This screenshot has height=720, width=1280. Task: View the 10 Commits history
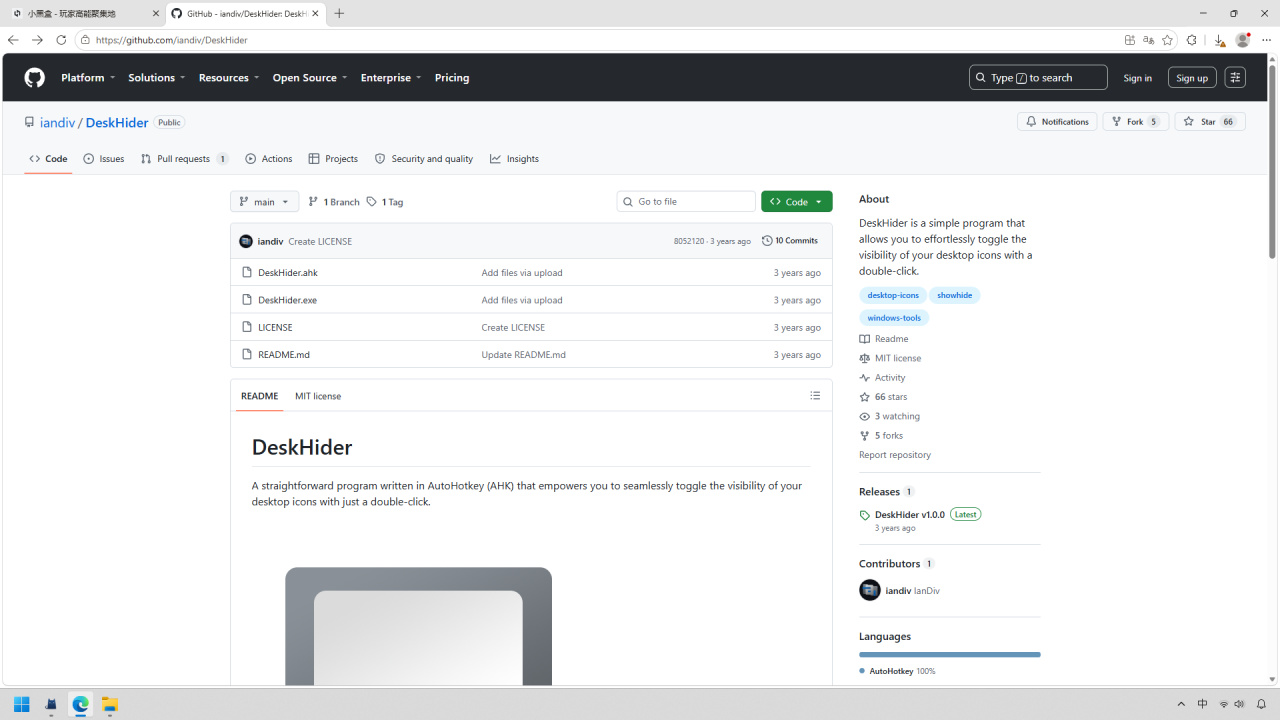coord(790,241)
